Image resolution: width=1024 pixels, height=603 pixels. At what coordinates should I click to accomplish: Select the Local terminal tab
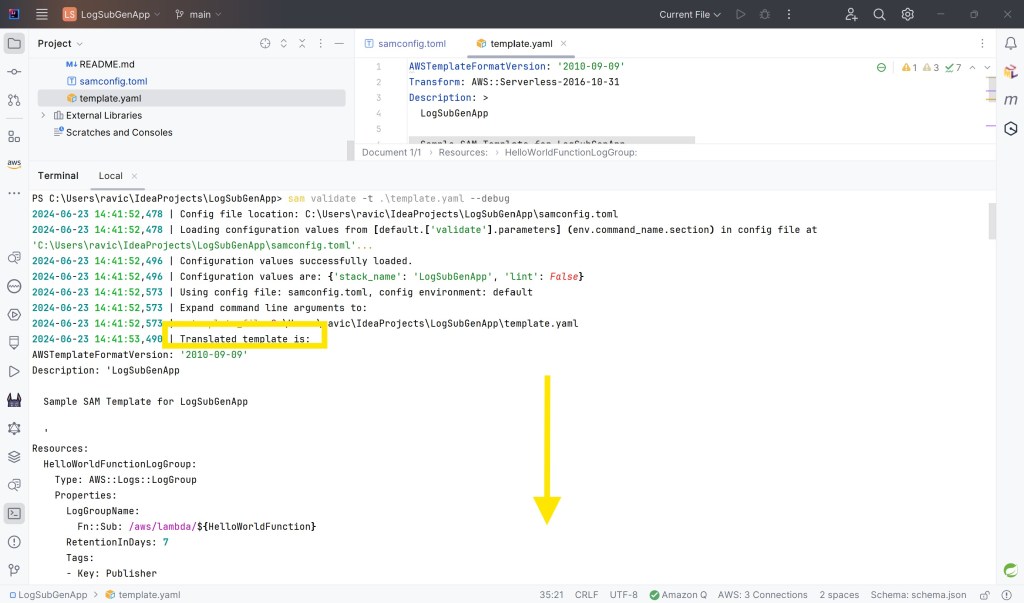pyautogui.click(x=110, y=176)
